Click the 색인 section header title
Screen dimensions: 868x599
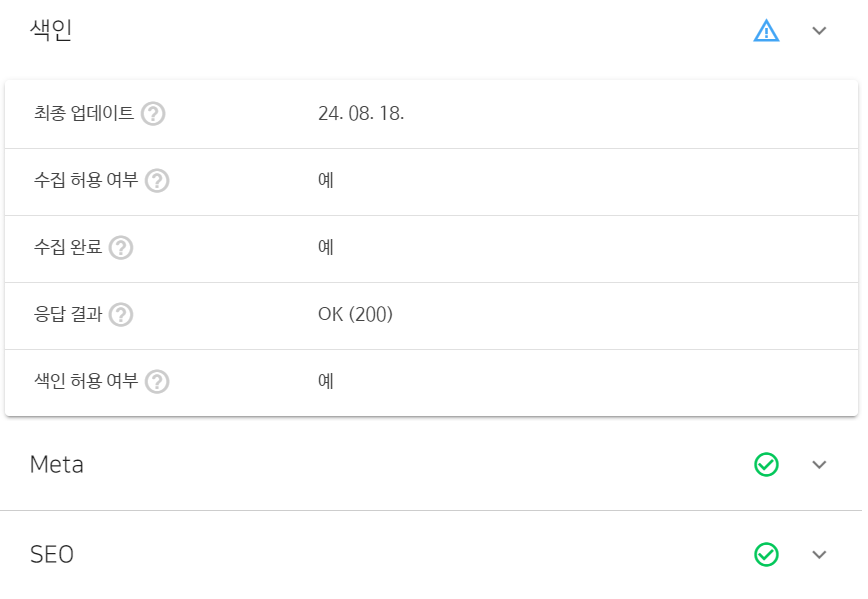[x=51, y=31]
